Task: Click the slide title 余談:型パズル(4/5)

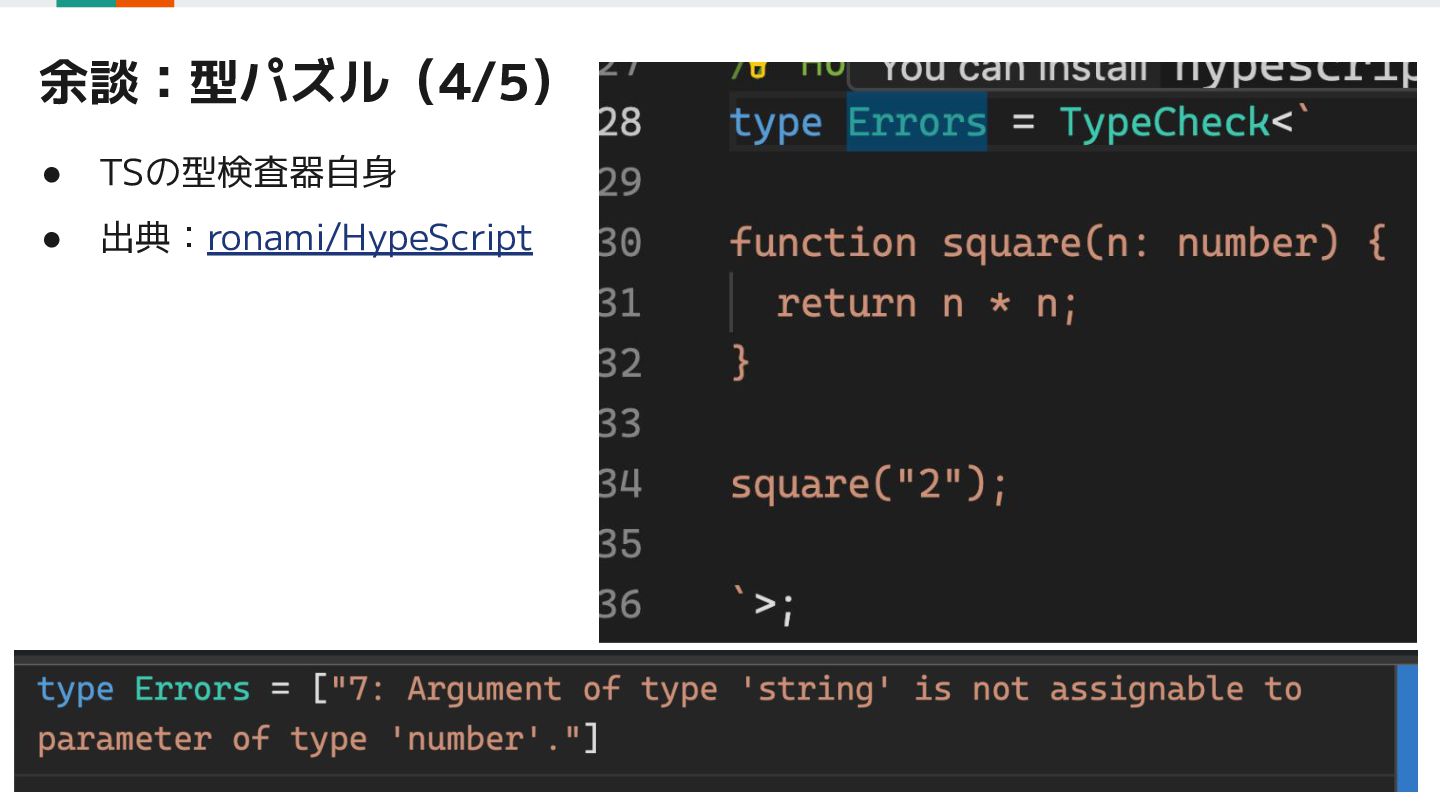Action: pyautogui.click(x=298, y=84)
